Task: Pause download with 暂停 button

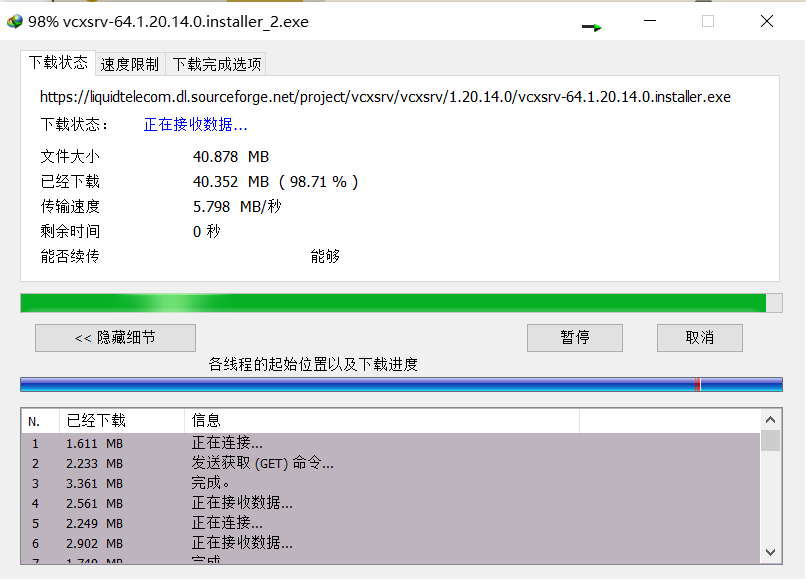Action: [575, 338]
